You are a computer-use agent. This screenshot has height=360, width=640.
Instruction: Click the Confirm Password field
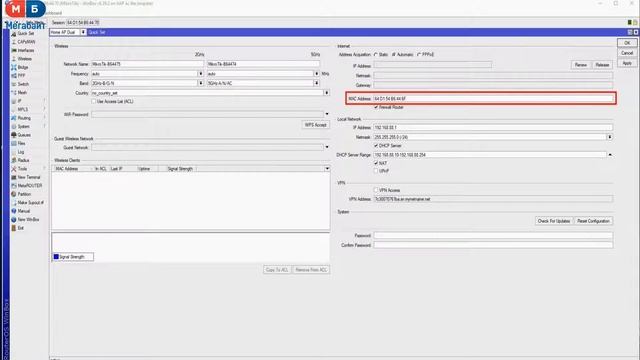(493, 245)
